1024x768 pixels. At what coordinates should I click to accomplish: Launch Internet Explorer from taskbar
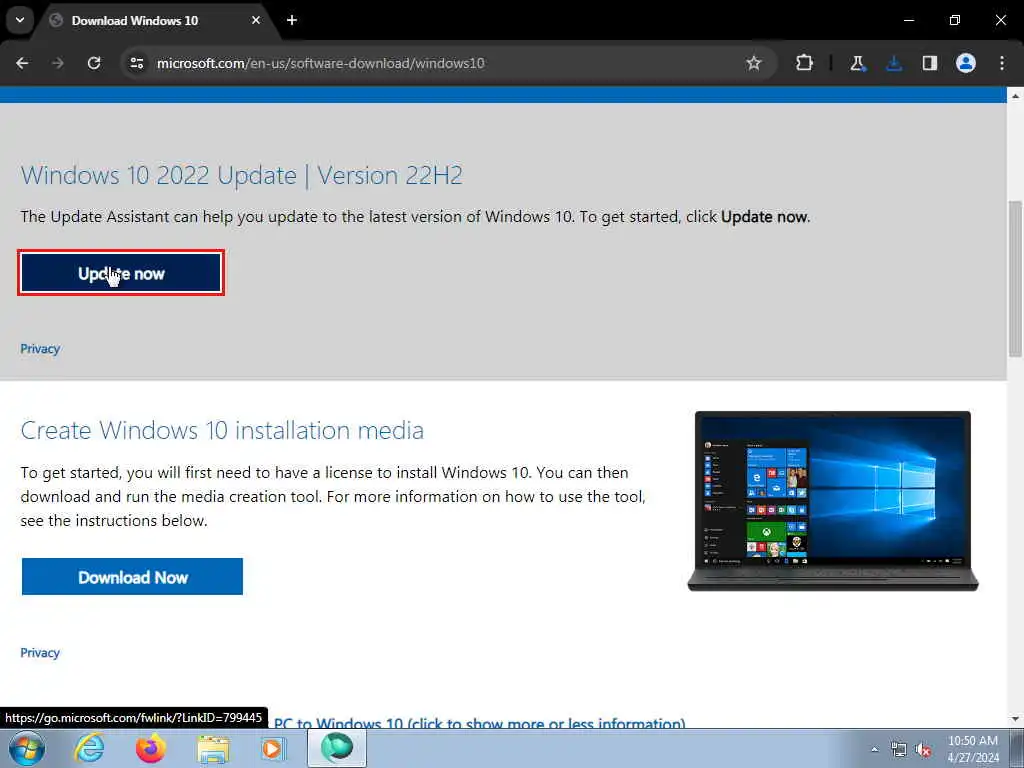89,748
